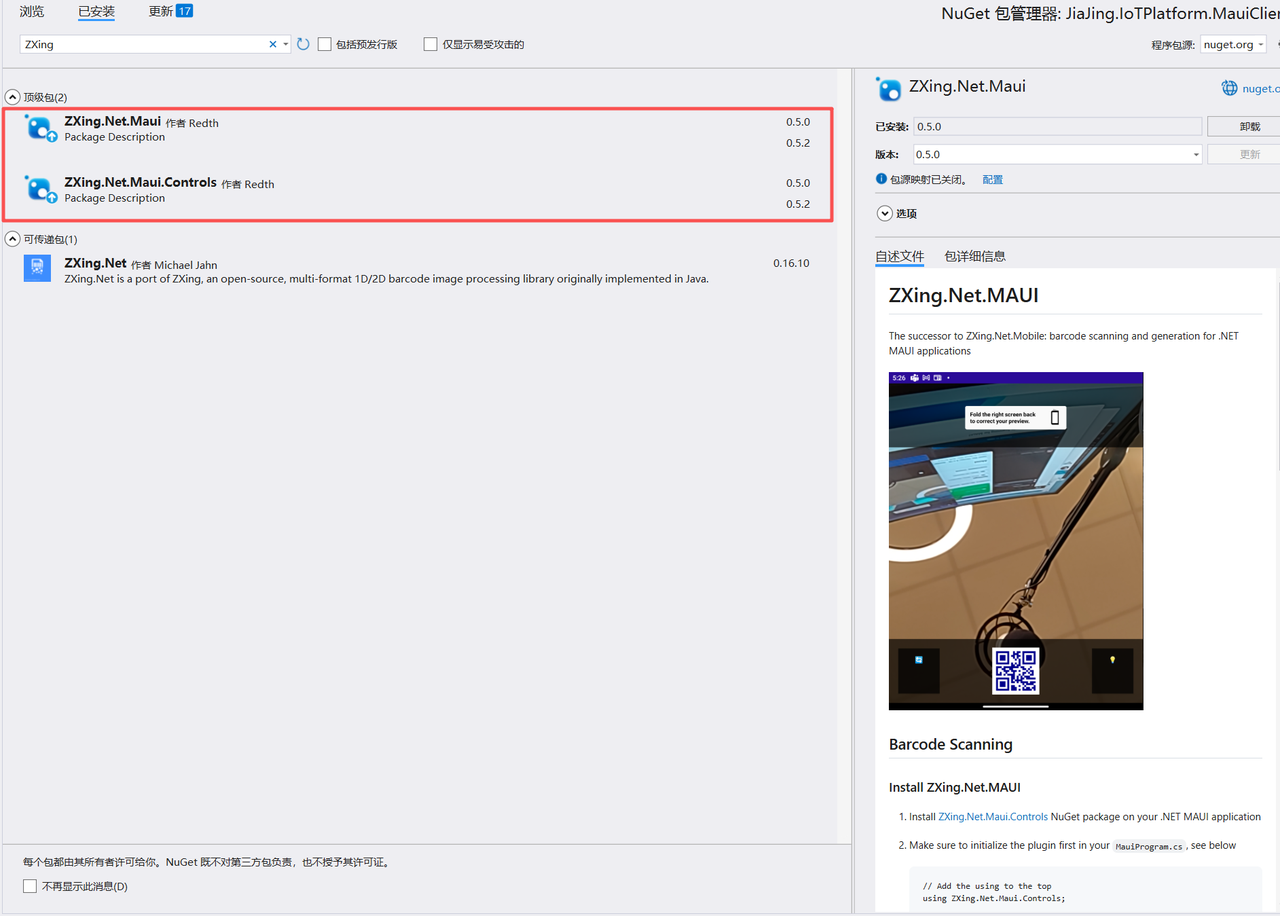The image size is (1280, 916).
Task: Click the barcode scanner preview image
Action: [1016, 541]
